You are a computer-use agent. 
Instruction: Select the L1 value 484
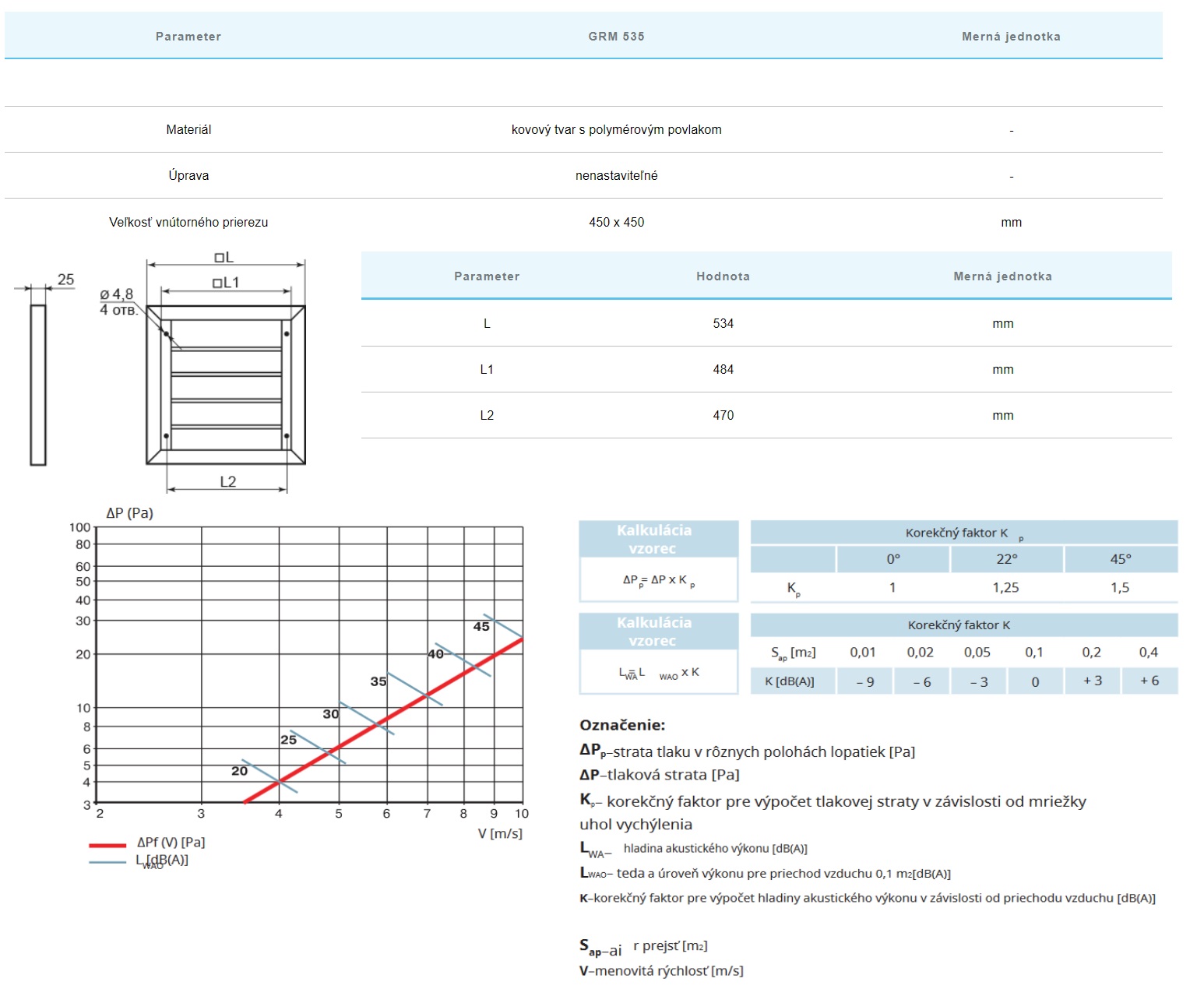pyautogui.click(x=723, y=370)
